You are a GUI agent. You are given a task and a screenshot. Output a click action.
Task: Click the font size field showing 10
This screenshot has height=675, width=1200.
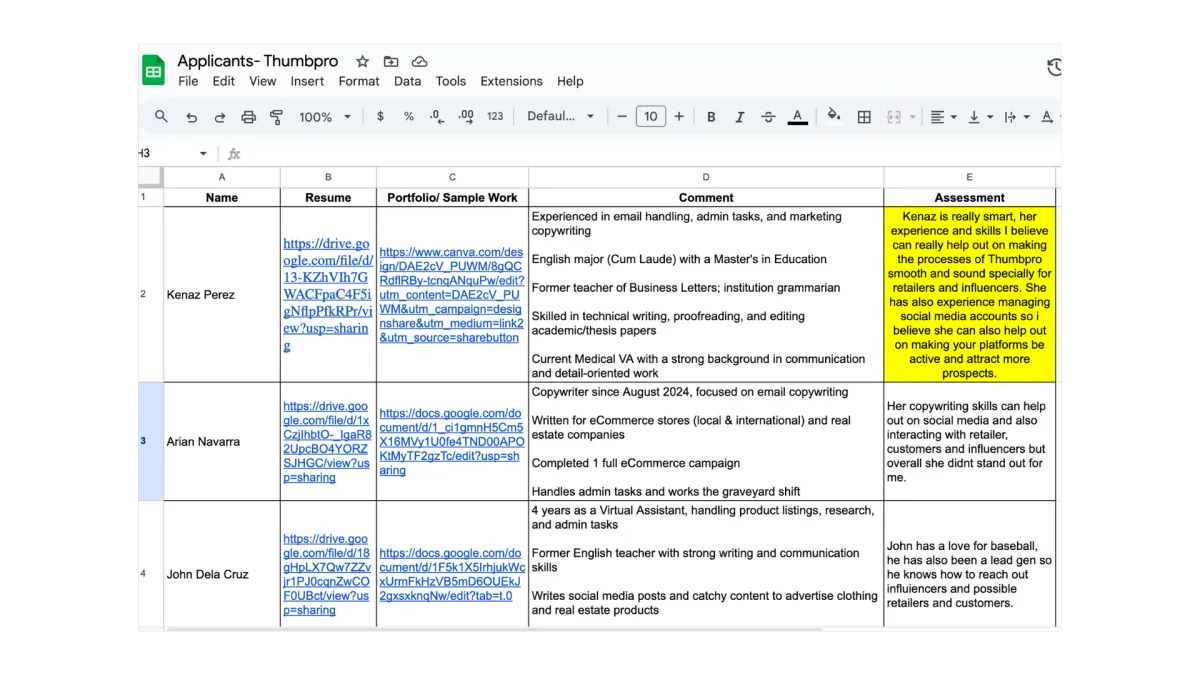pyautogui.click(x=650, y=117)
